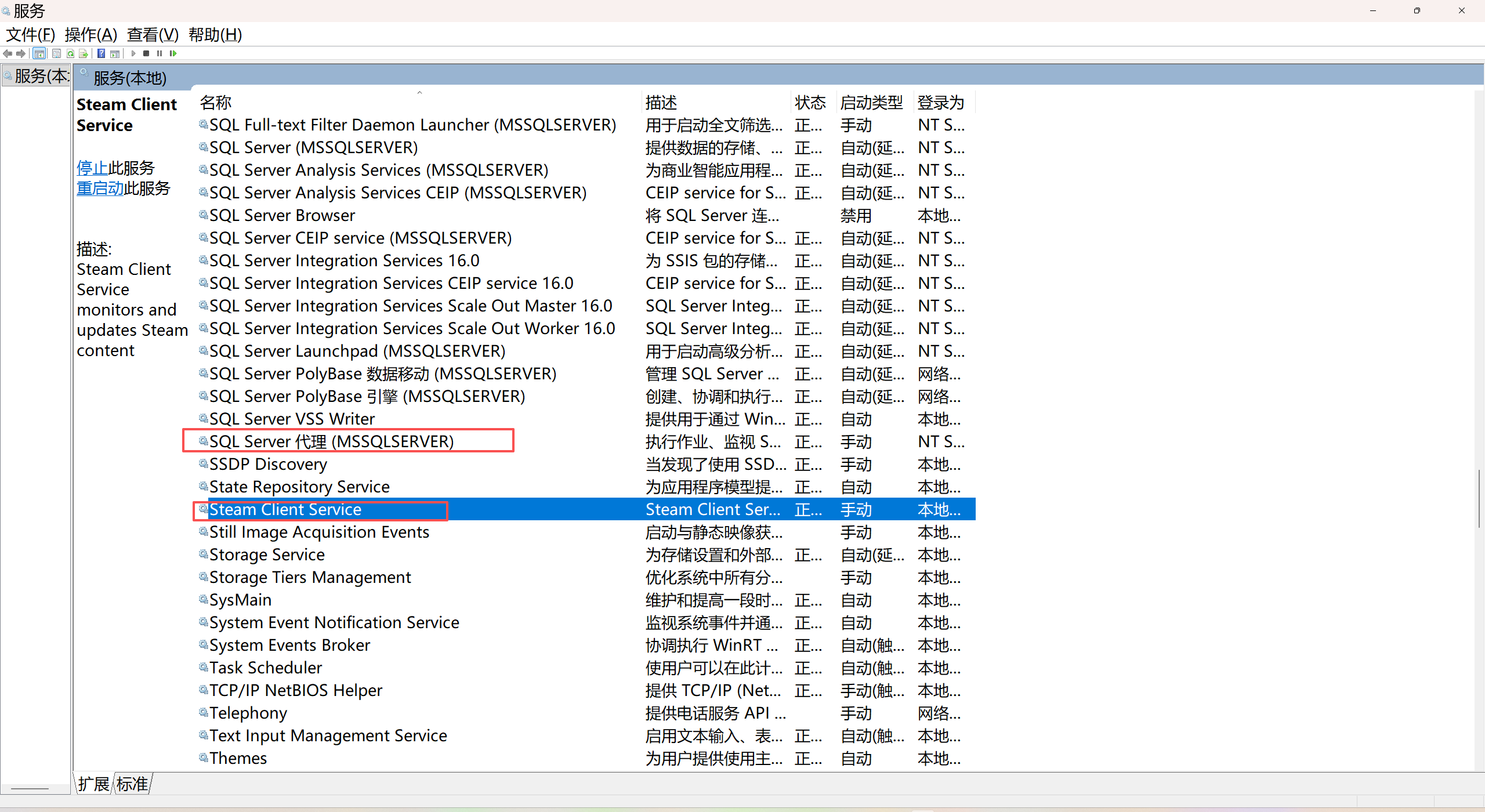Toggle the Show/Hide Action Pane icon

[x=115, y=53]
